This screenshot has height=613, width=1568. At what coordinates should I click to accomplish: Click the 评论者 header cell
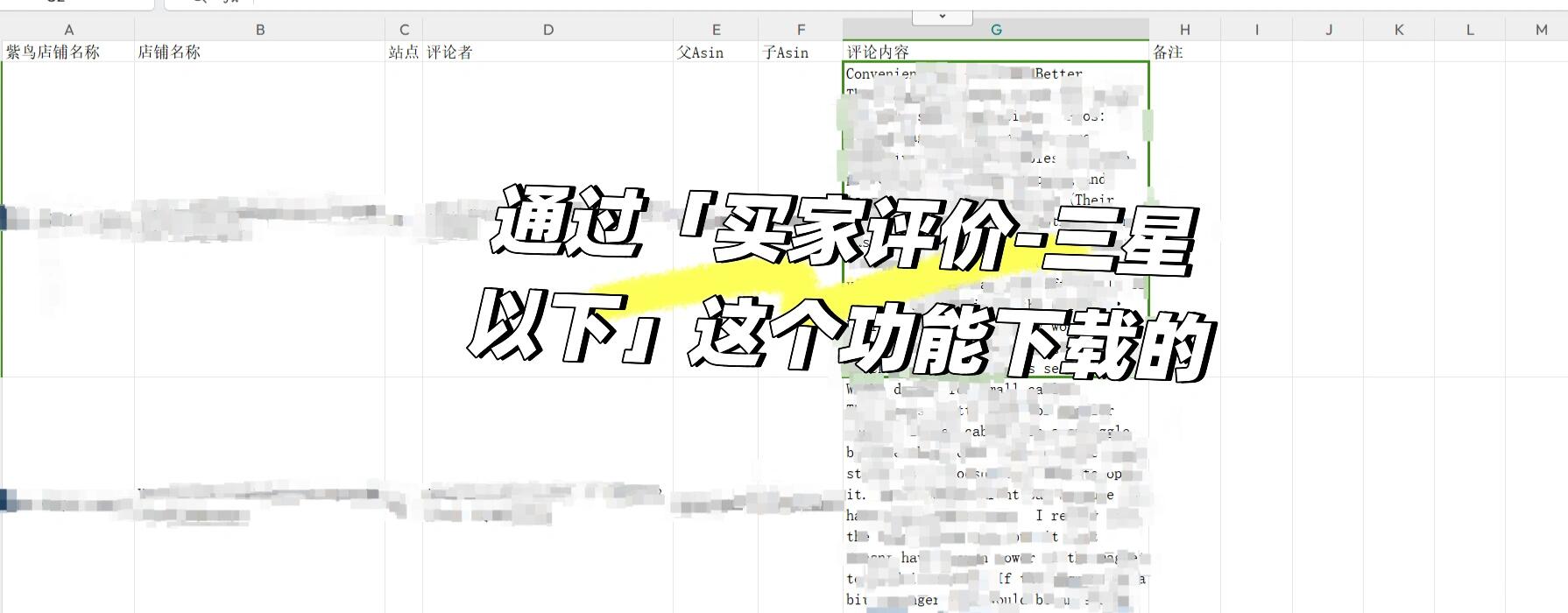(x=548, y=52)
